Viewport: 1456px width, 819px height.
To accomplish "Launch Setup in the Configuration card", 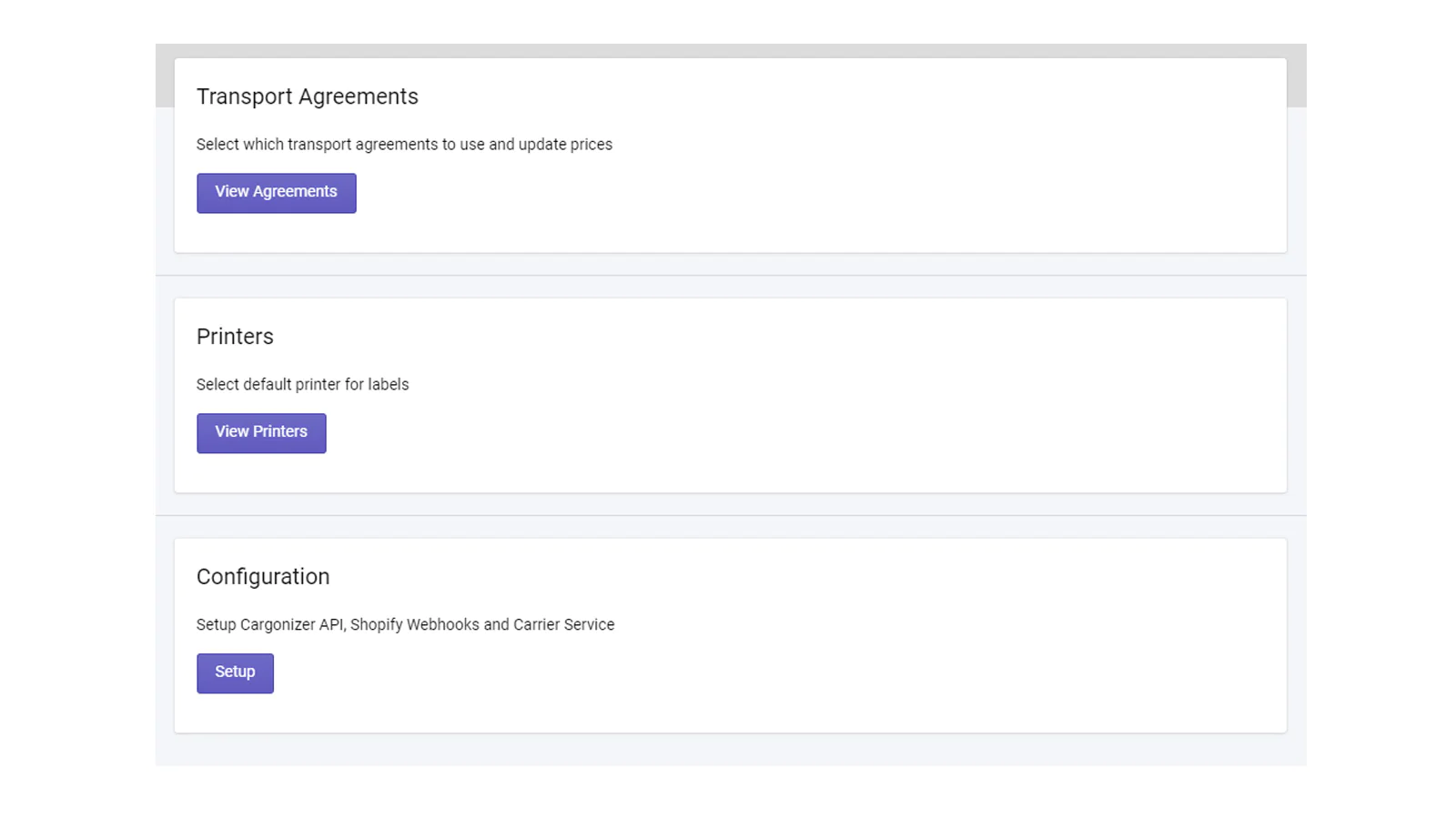I will (x=235, y=673).
